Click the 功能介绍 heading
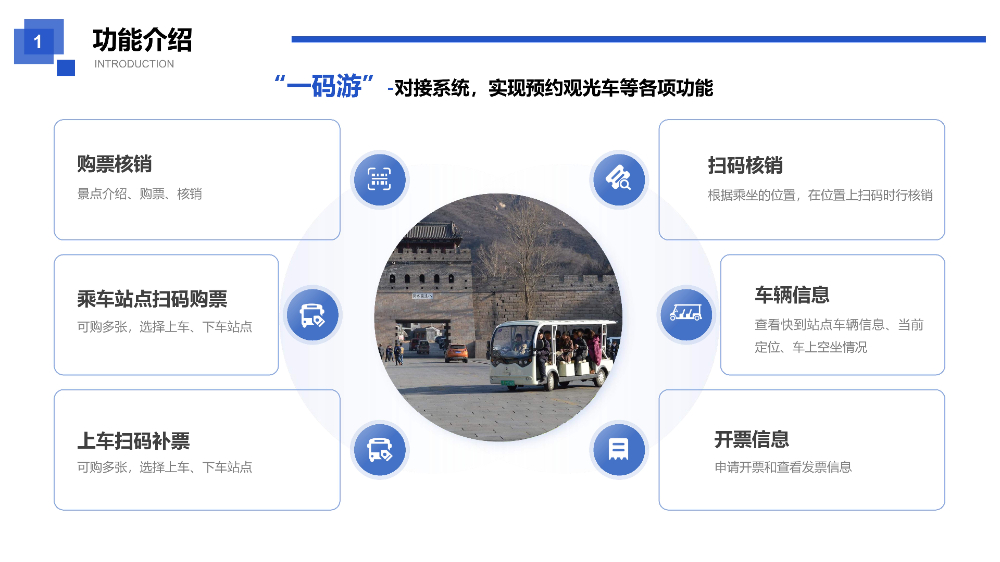1000x562 pixels. (x=142, y=40)
